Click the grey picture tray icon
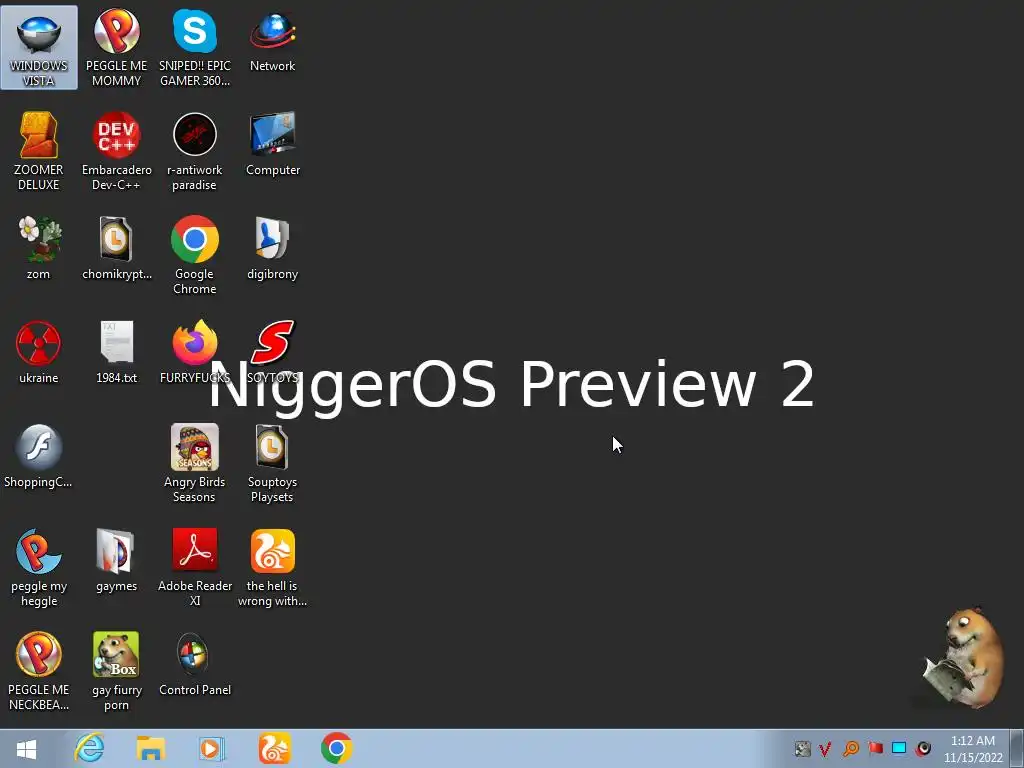 [x=802, y=748]
